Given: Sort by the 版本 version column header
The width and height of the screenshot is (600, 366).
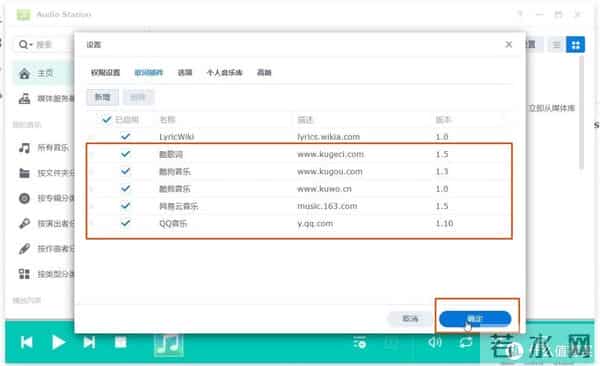Looking at the screenshot, I should coord(443,120).
